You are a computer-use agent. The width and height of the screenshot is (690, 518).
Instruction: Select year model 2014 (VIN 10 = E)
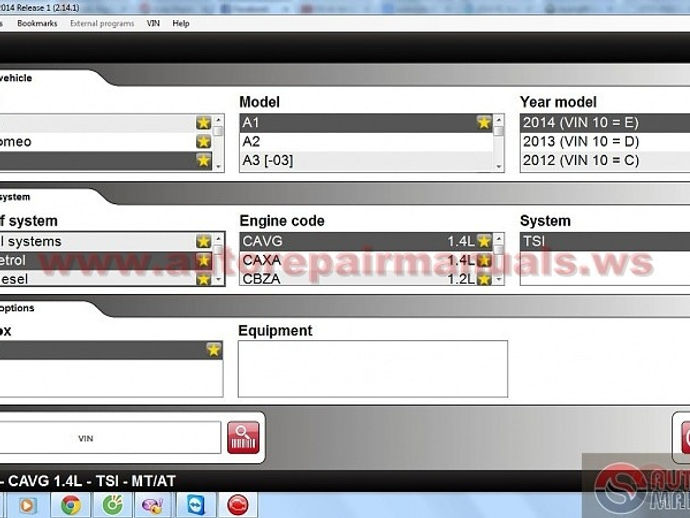(x=605, y=123)
